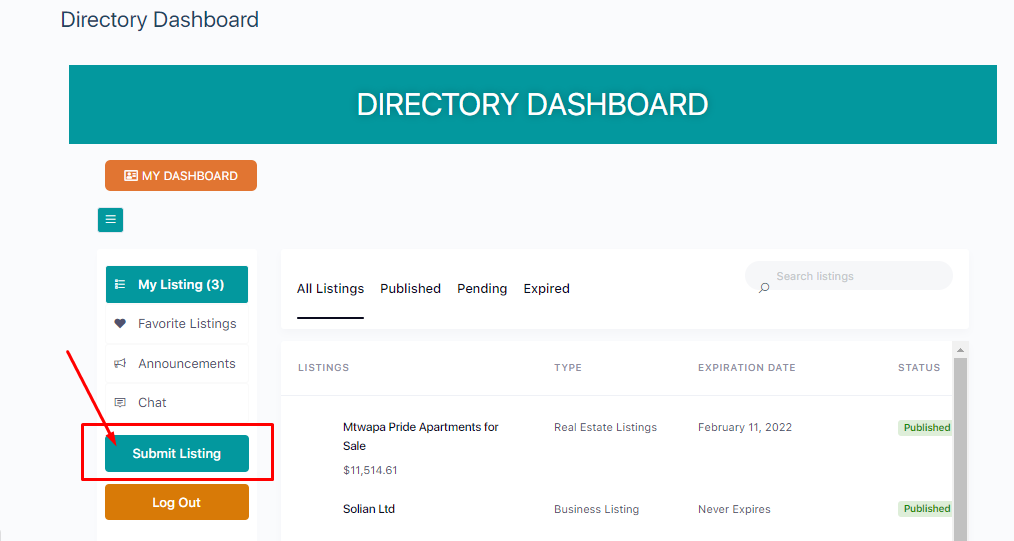The height and width of the screenshot is (541, 1014).
Task: Click the ID card icon in My Dashboard
Action: (x=131, y=176)
